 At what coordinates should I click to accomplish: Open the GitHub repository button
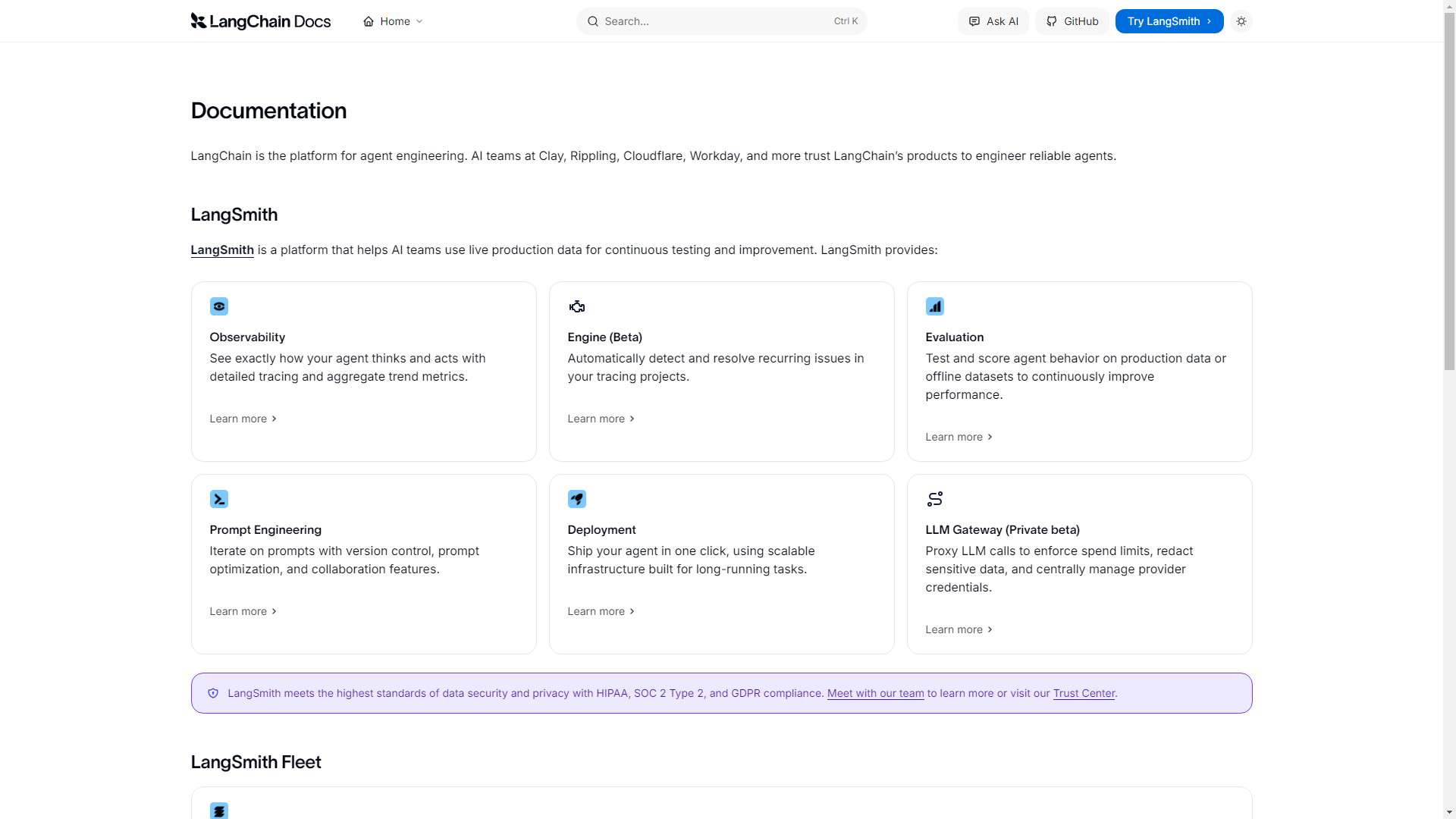pyautogui.click(x=1072, y=21)
